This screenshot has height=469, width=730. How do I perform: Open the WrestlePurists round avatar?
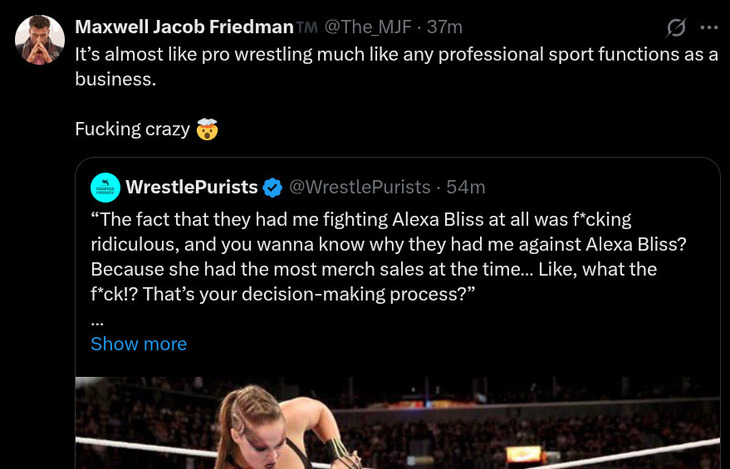pos(105,187)
